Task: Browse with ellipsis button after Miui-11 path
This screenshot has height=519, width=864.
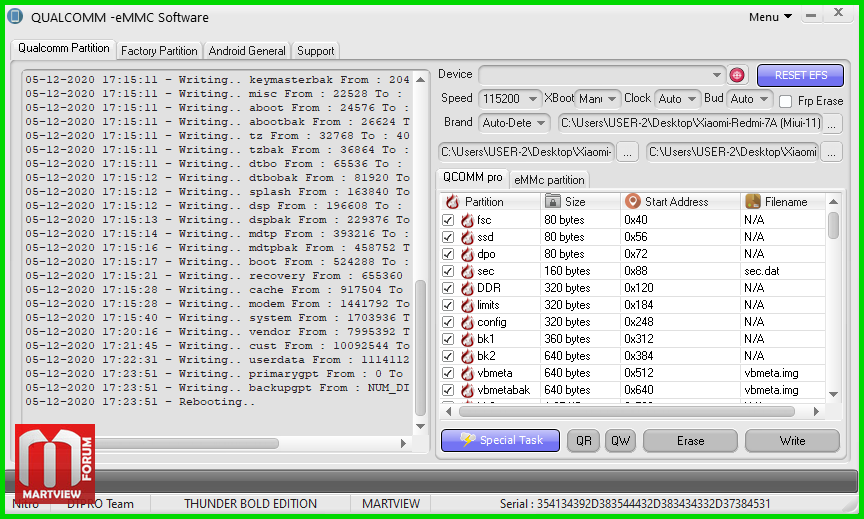Action: click(x=831, y=123)
